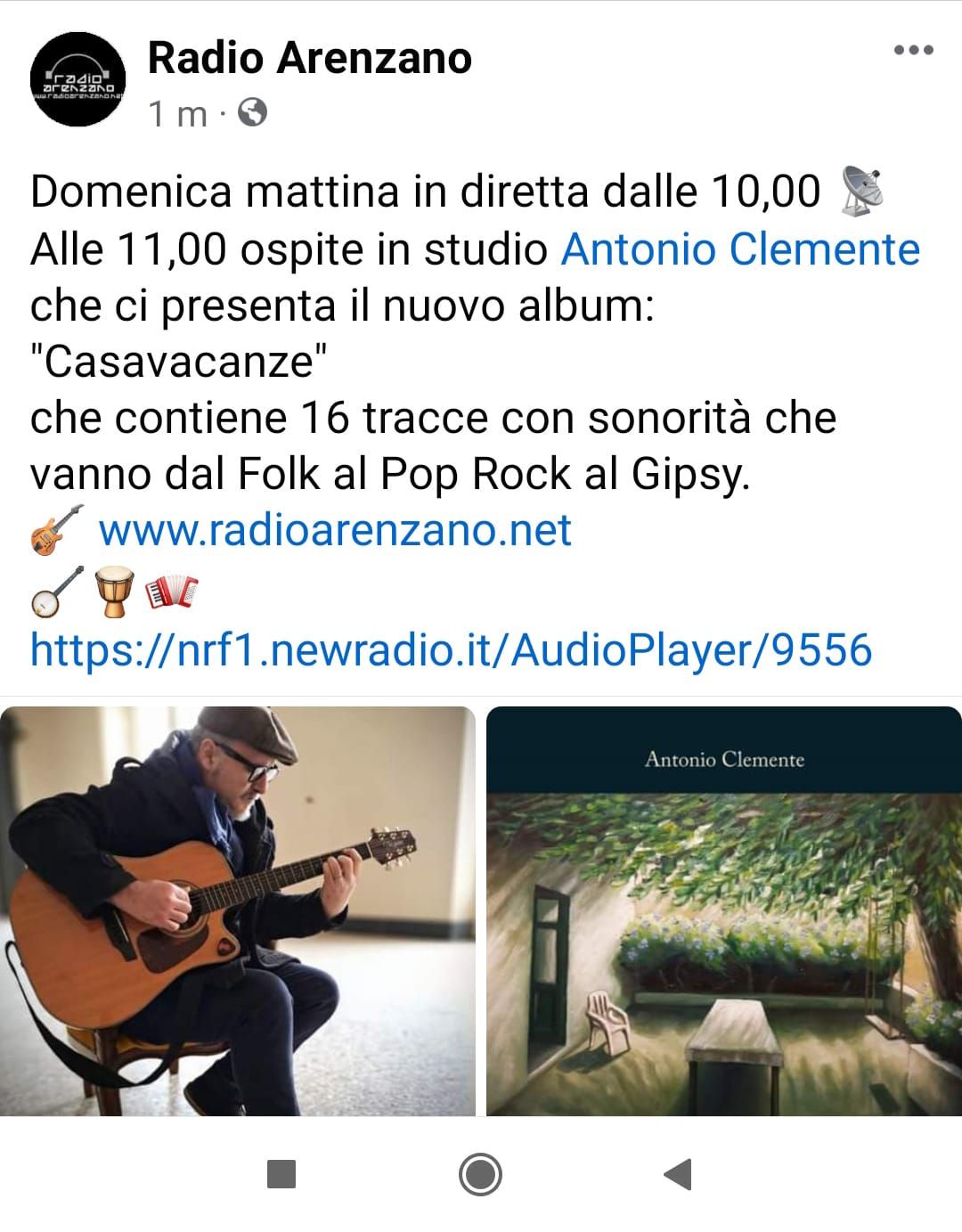Open the guitarist photo thumbnail
This screenshot has width=962, height=1232.
(x=238, y=910)
